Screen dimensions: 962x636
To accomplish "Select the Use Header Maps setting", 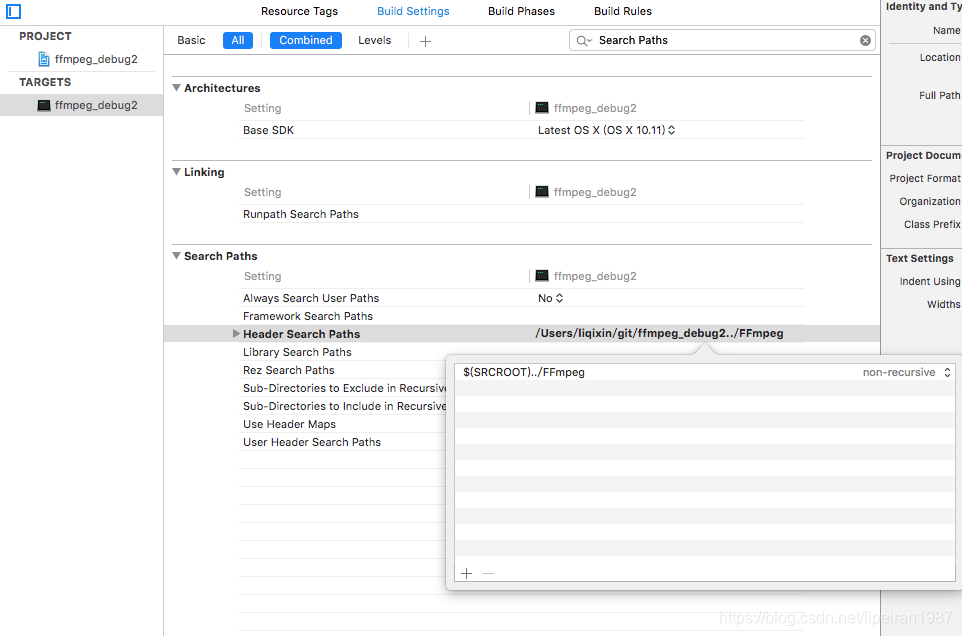I will click(290, 424).
